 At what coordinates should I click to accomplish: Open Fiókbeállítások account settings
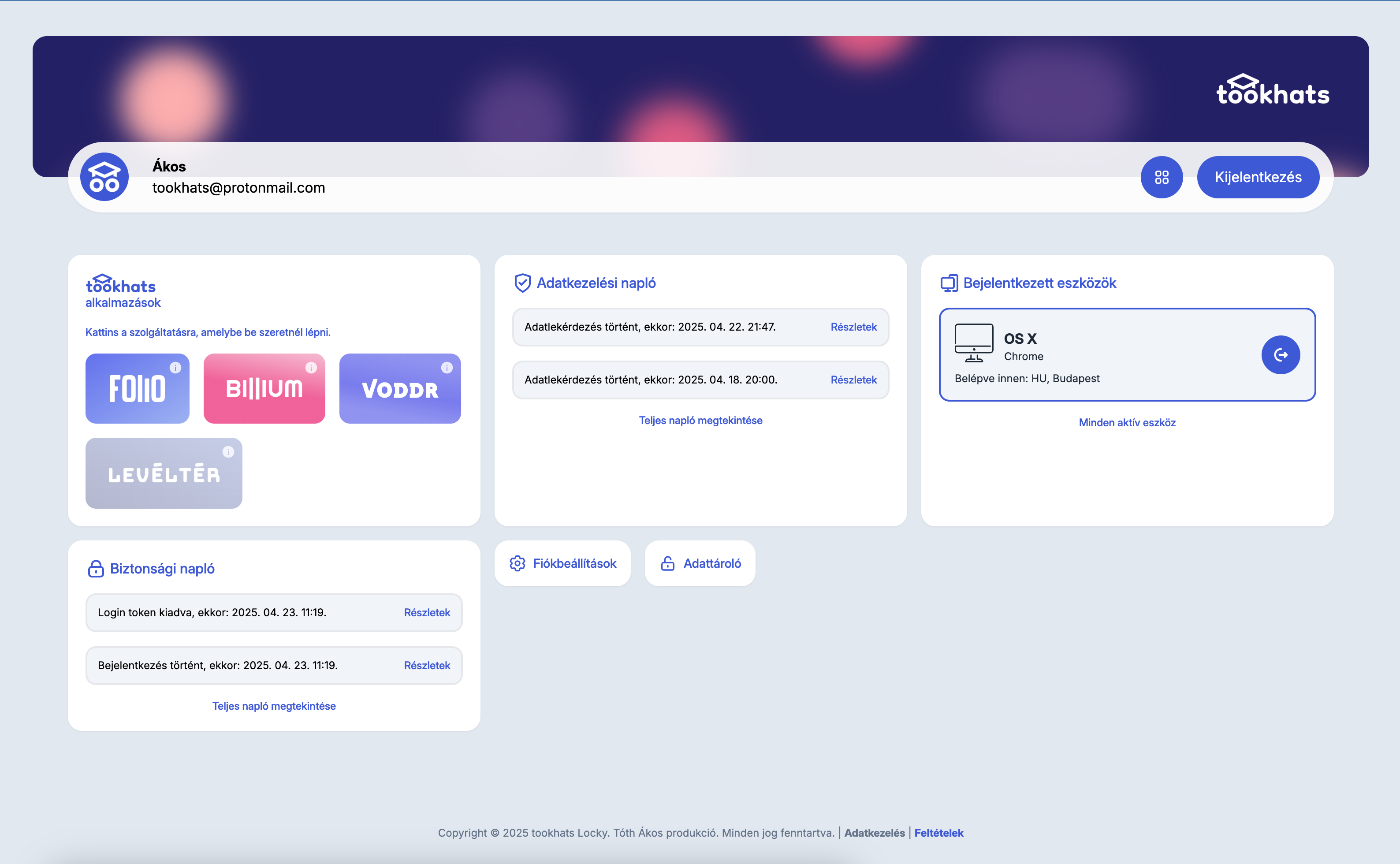pyautogui.click(x=562, y=563)
